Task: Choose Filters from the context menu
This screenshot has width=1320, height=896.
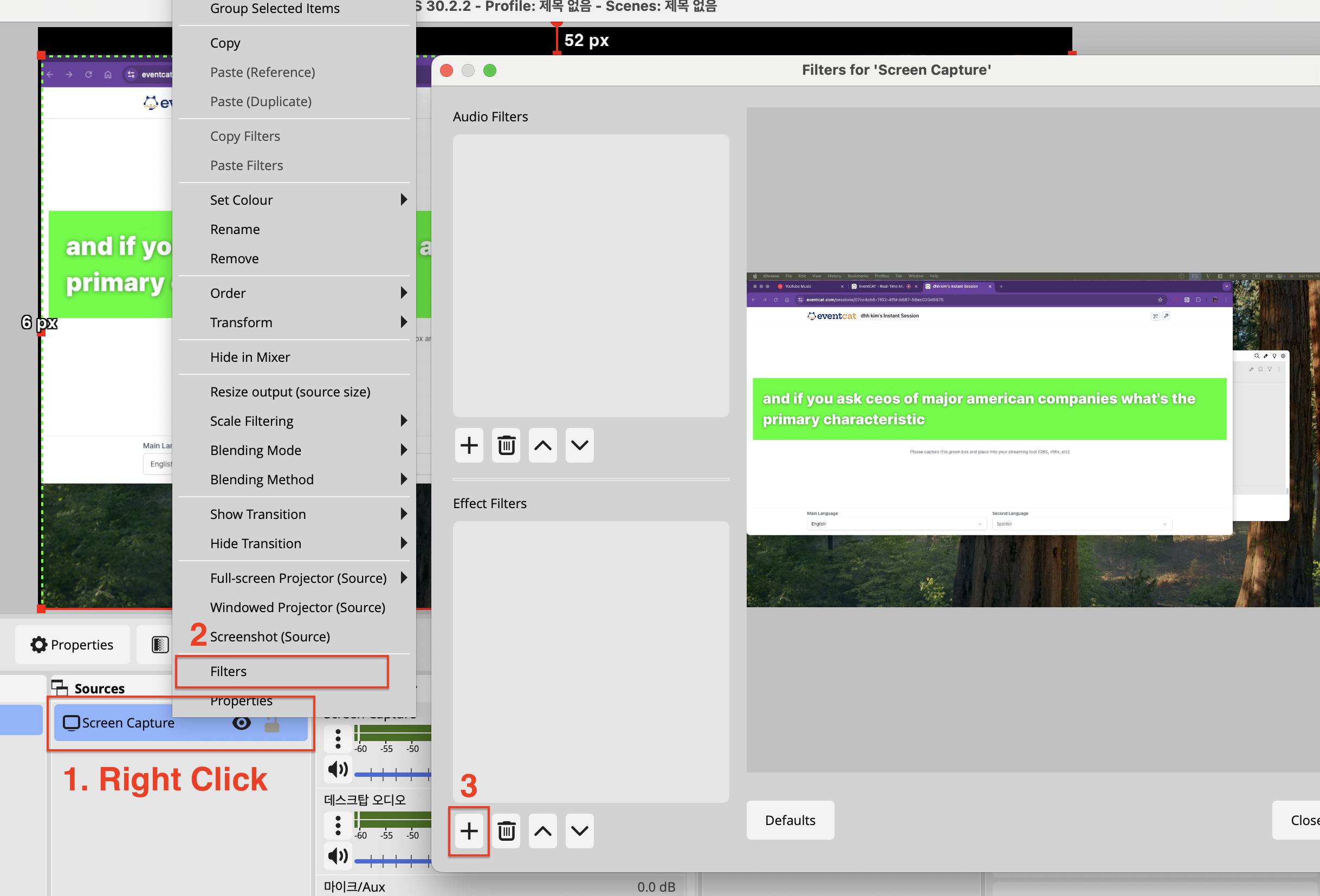Action: tap(228, 671)
